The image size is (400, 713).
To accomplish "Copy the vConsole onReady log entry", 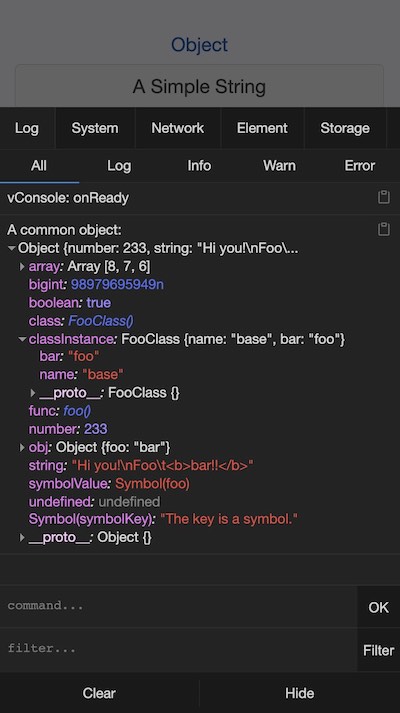I will (x=384, y=197).
